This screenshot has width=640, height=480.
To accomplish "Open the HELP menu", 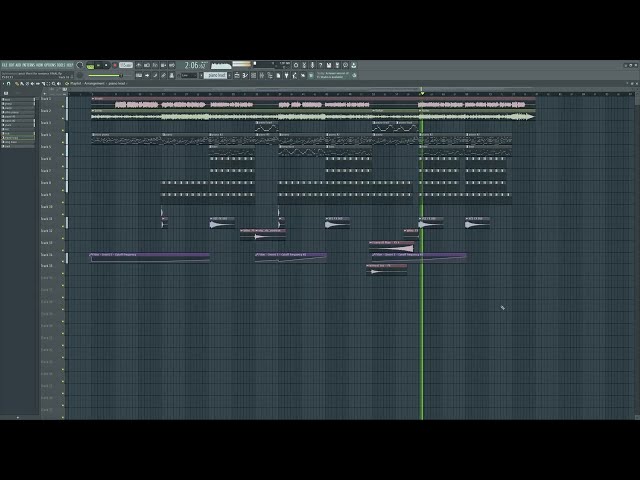I will pos(70,65).
